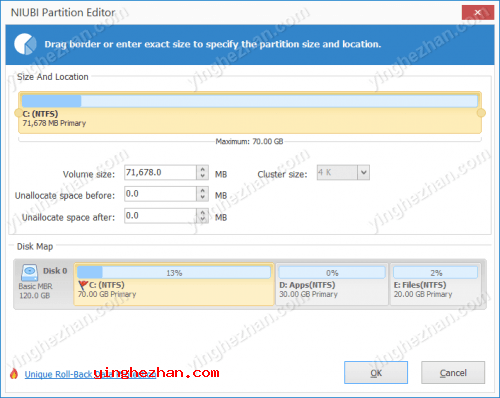Viewport: 500px width, 398px height.
Task: Click the 71,678 MB Primary text
Action: [54, 123]
